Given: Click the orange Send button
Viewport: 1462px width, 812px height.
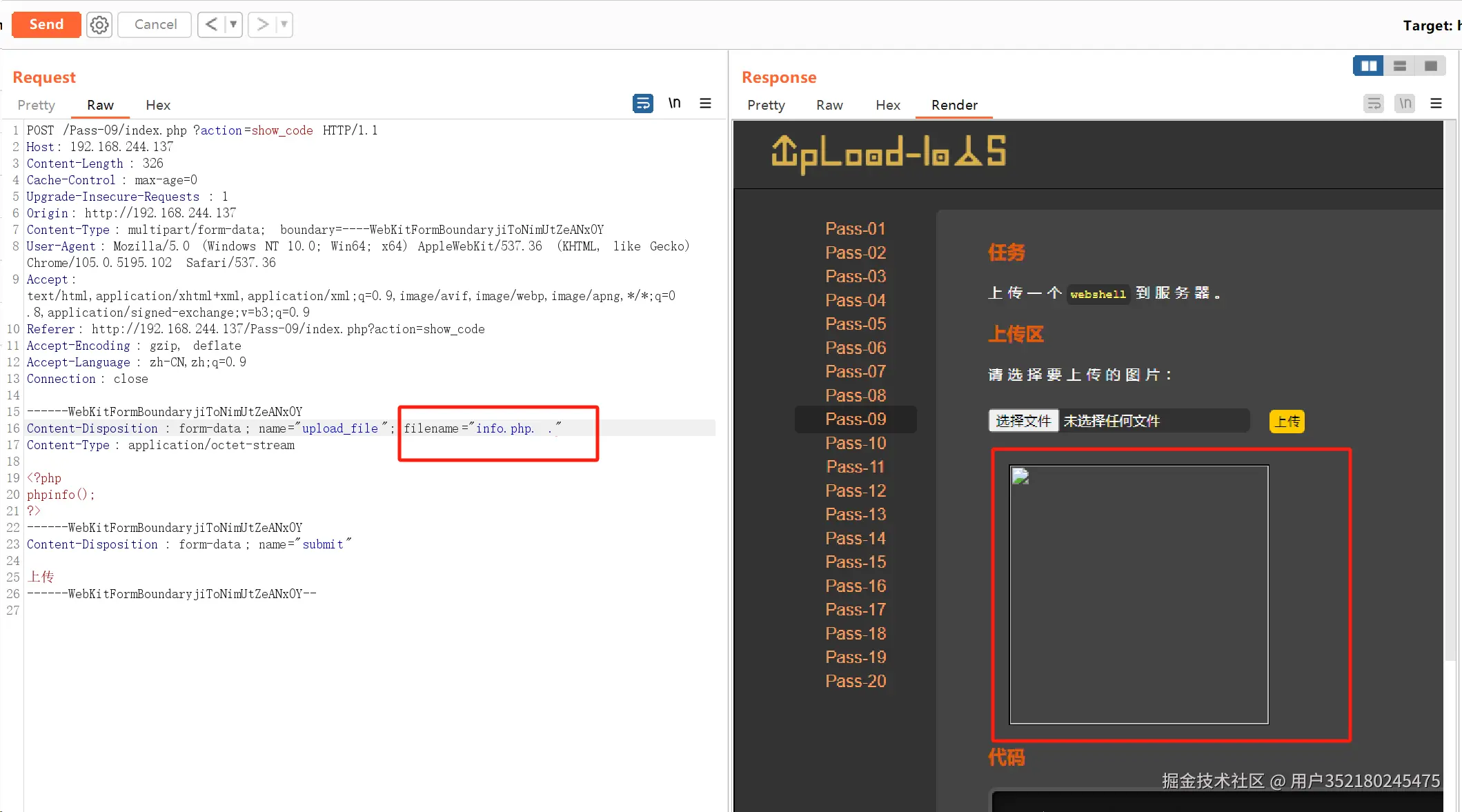Looking at the screenshot, I should coord(46,25).
